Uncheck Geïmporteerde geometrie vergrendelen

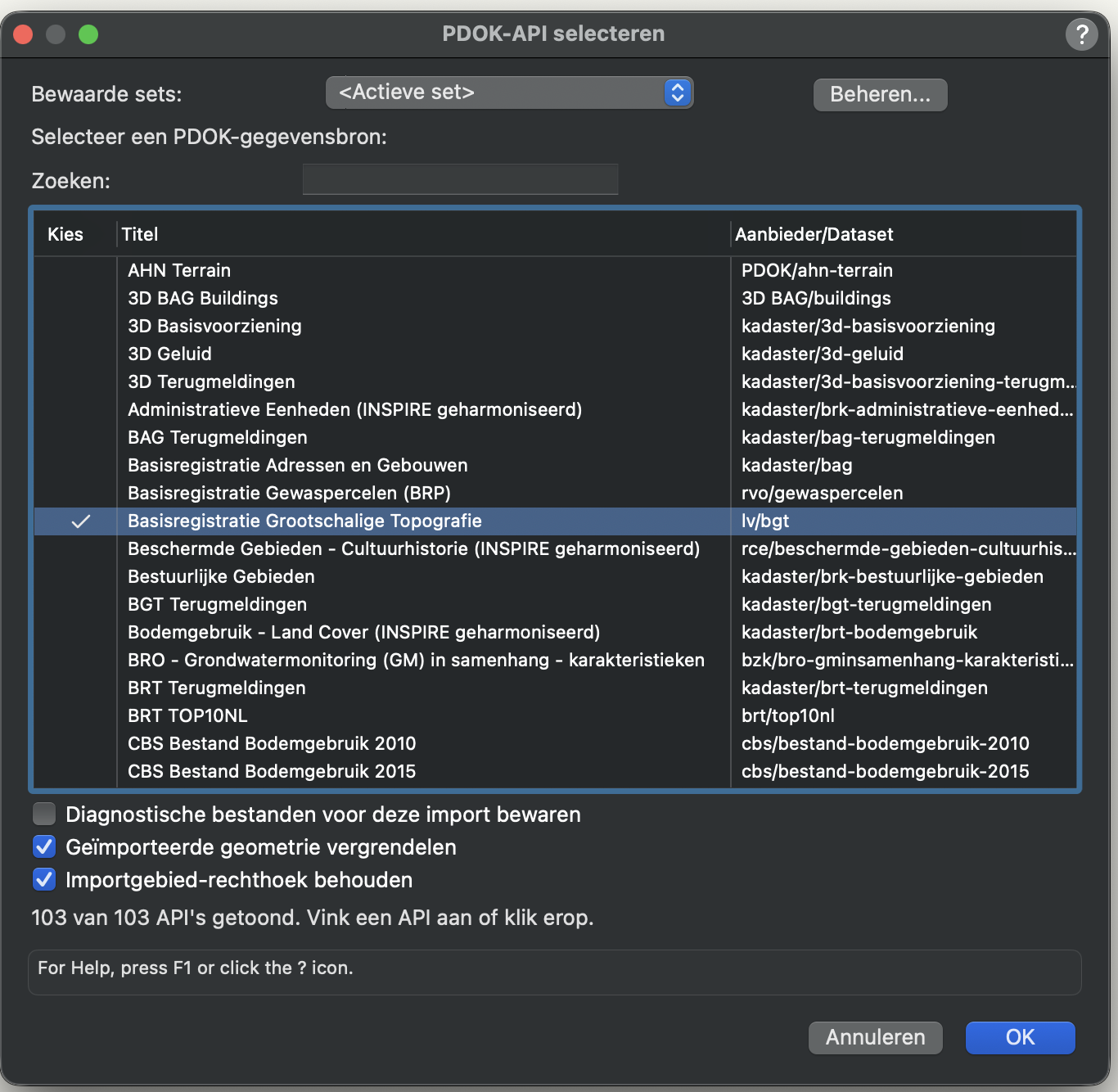44,846
